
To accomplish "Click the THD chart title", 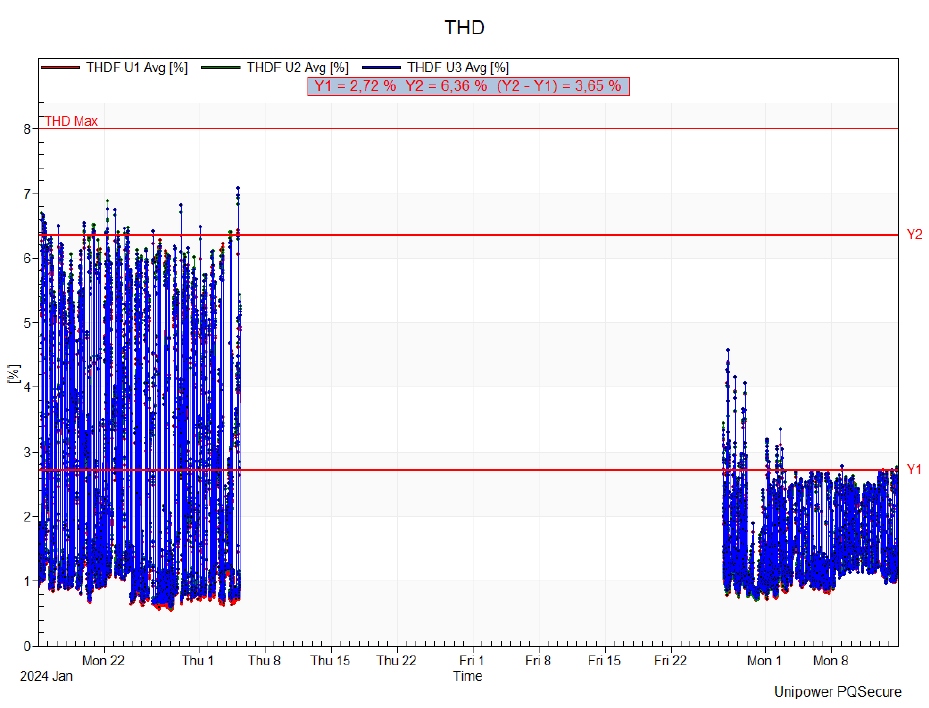I will tap(464, 27).
